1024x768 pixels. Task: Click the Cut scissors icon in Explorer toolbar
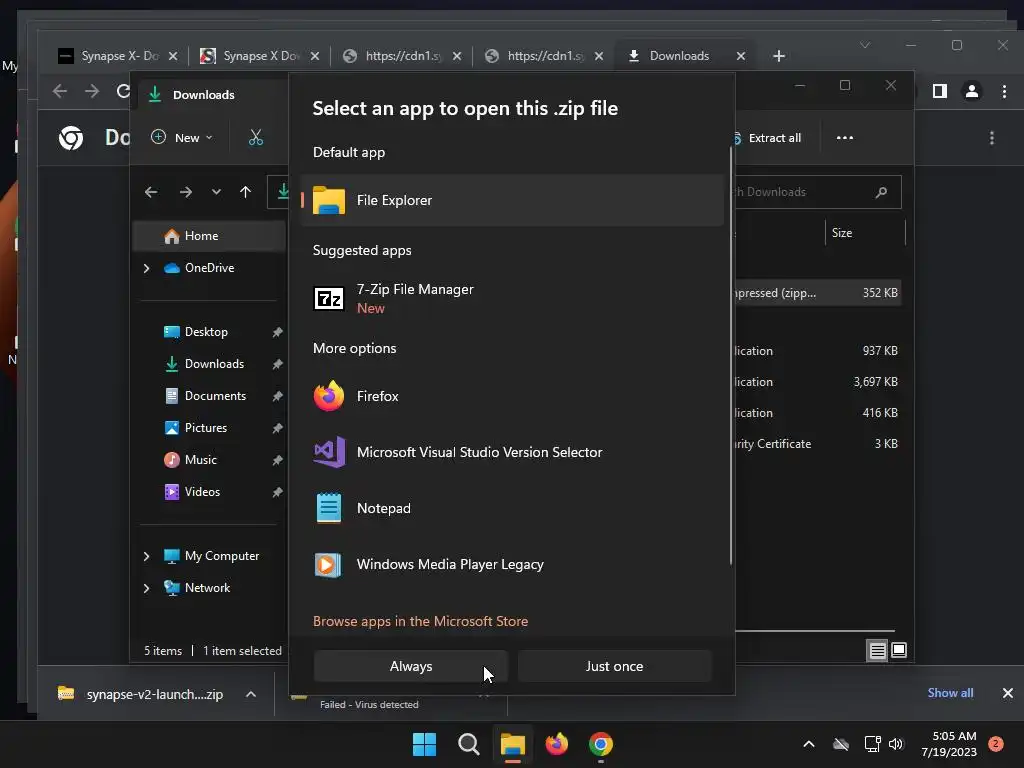click(256, 138)
